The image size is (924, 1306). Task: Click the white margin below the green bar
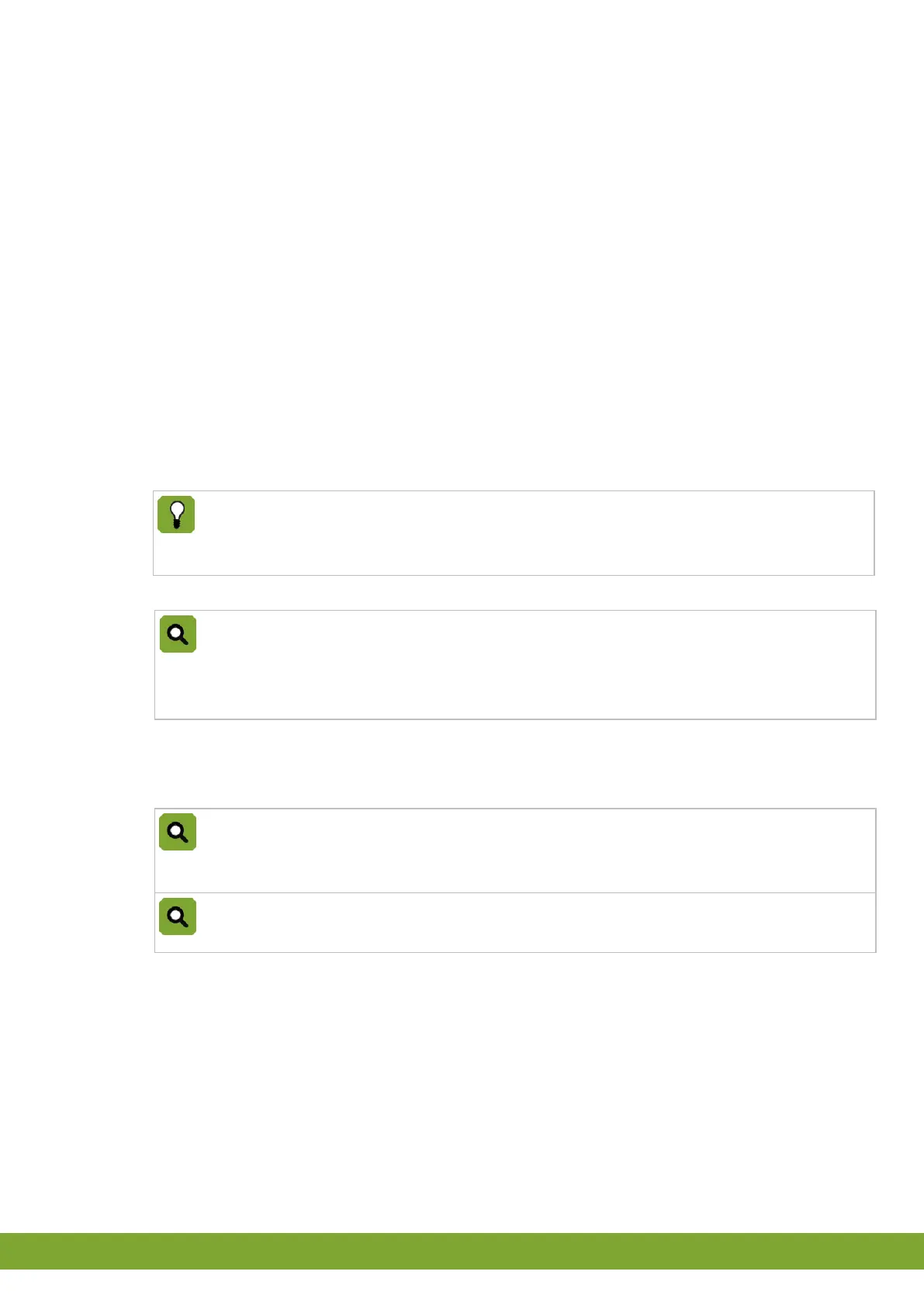click(x=462, y=1288)
